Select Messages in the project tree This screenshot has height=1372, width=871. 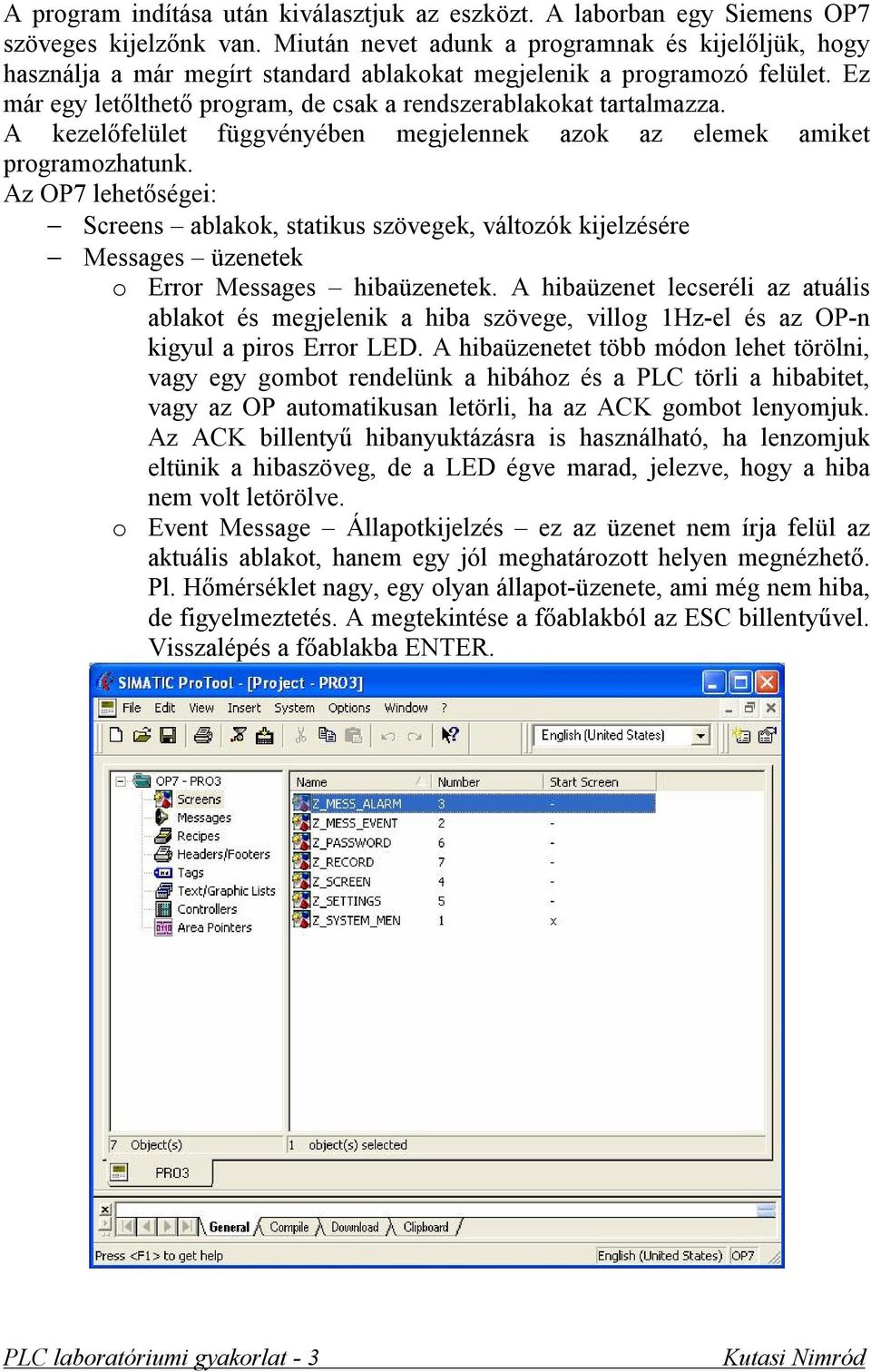[204, 818]
